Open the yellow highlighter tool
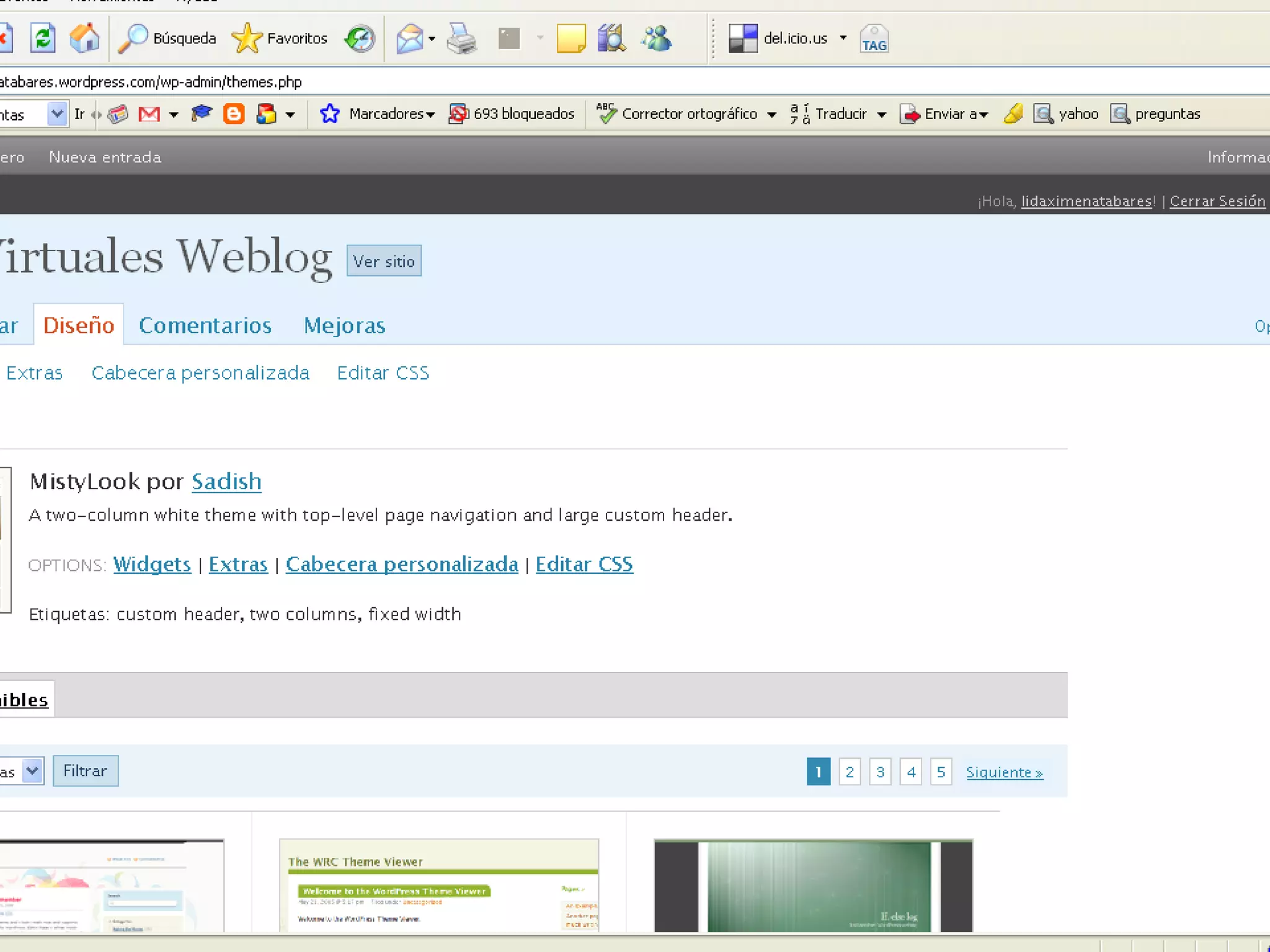The image size is (1270, 952). [x=1013, y=114]
